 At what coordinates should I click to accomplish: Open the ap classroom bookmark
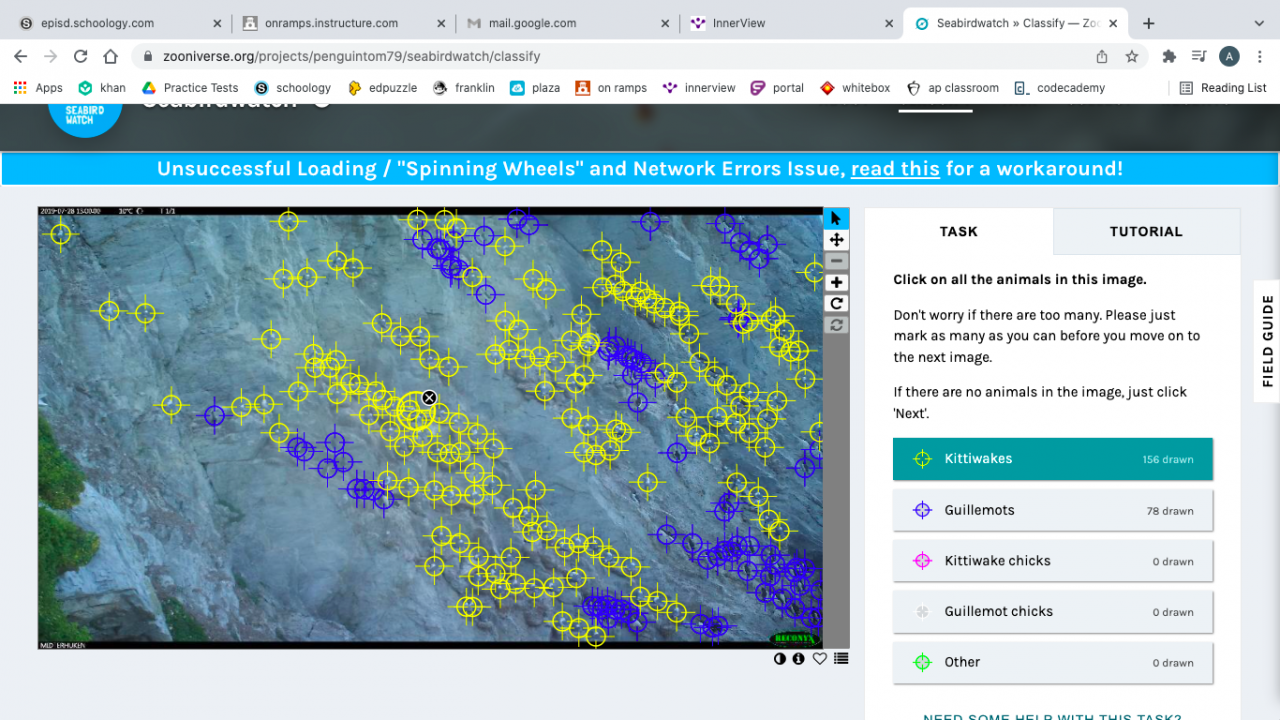(953, 88)
